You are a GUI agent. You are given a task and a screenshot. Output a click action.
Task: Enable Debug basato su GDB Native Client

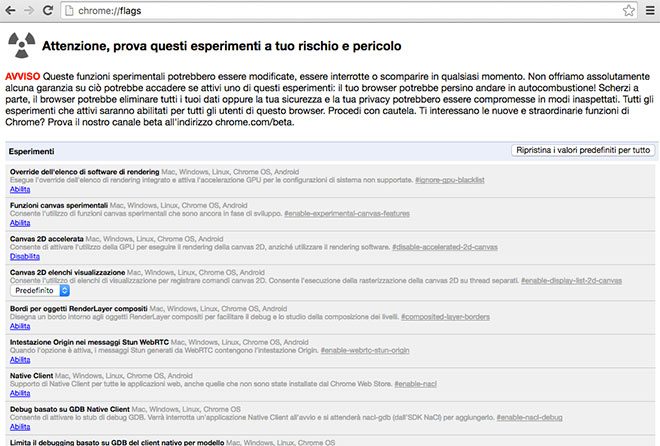click(x=20, y=427)
